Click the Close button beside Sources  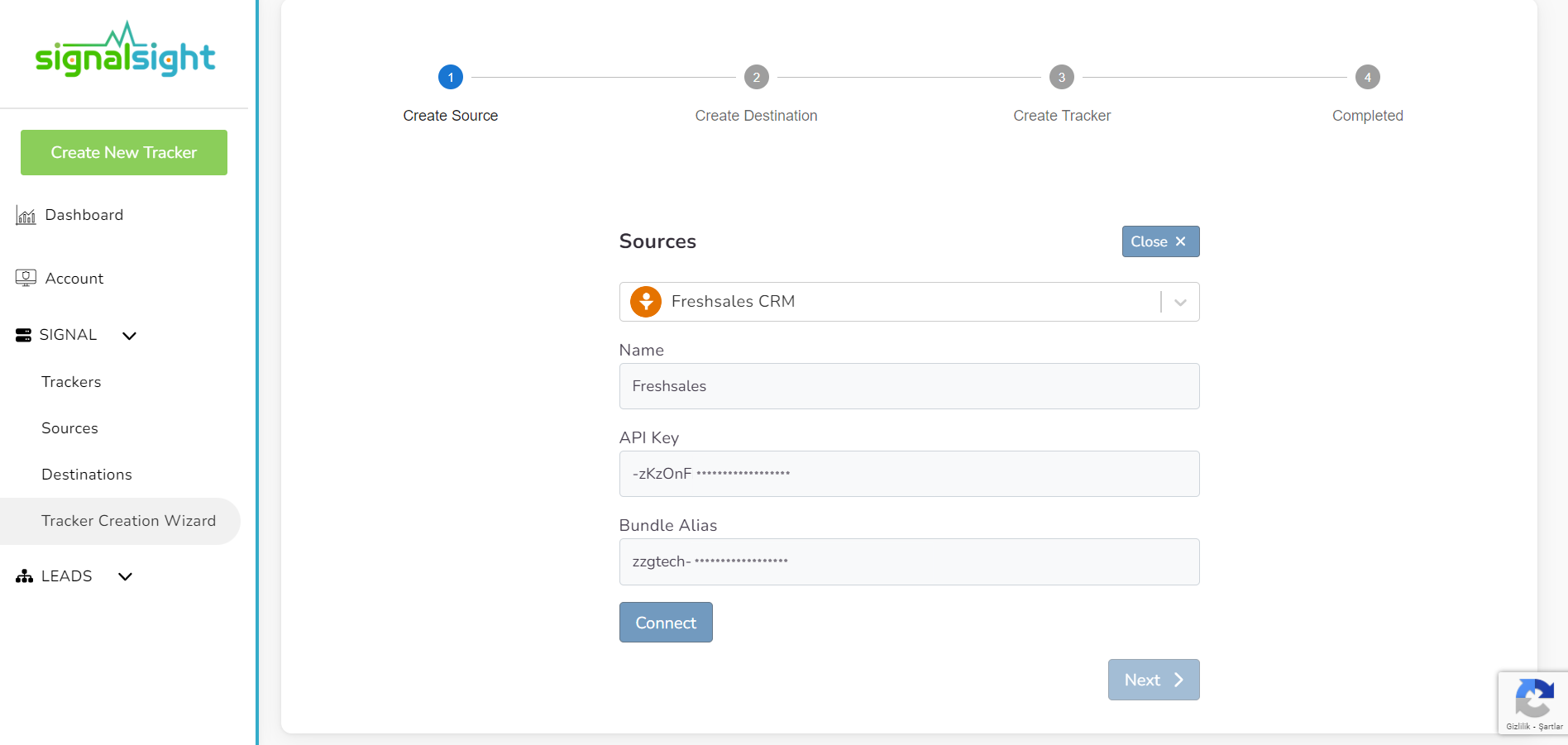tap(1160, 241)
